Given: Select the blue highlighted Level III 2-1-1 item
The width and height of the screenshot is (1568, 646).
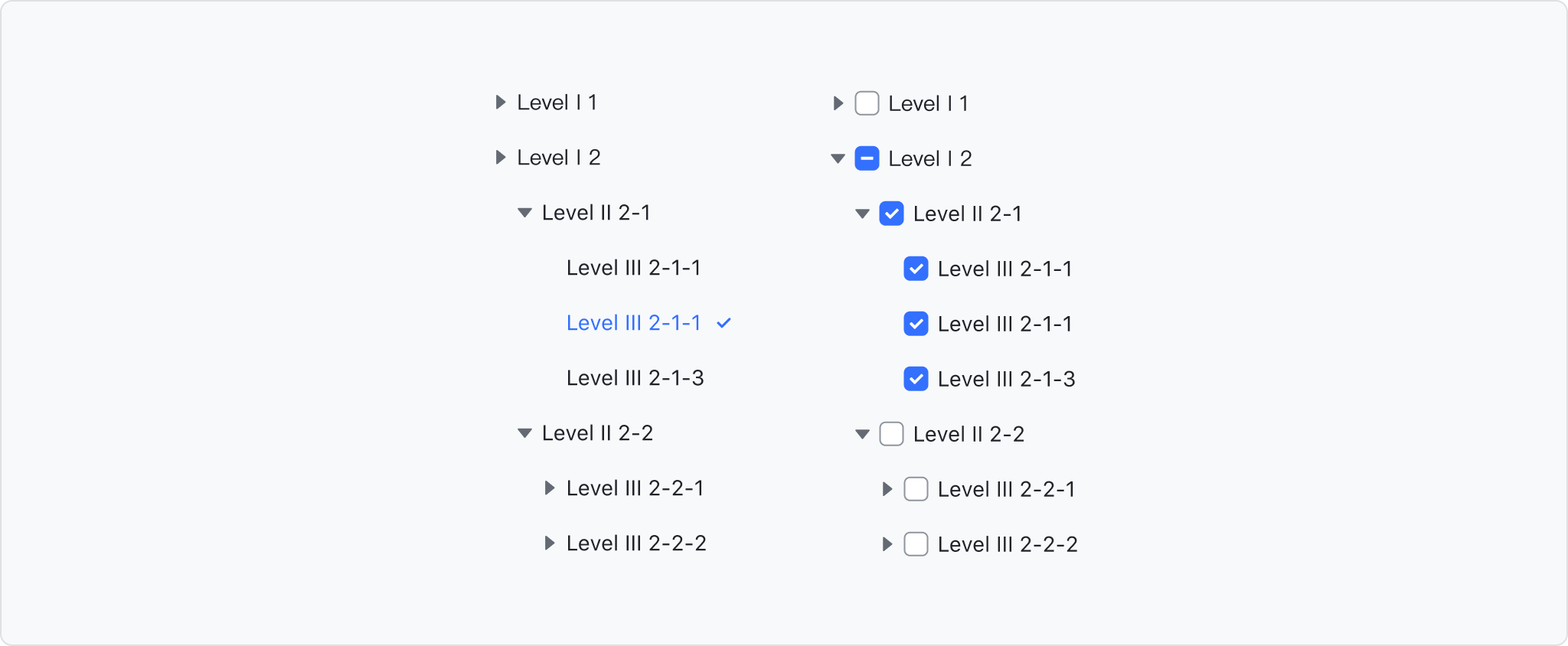Looking at the screenshot, I should pos(633,323).
